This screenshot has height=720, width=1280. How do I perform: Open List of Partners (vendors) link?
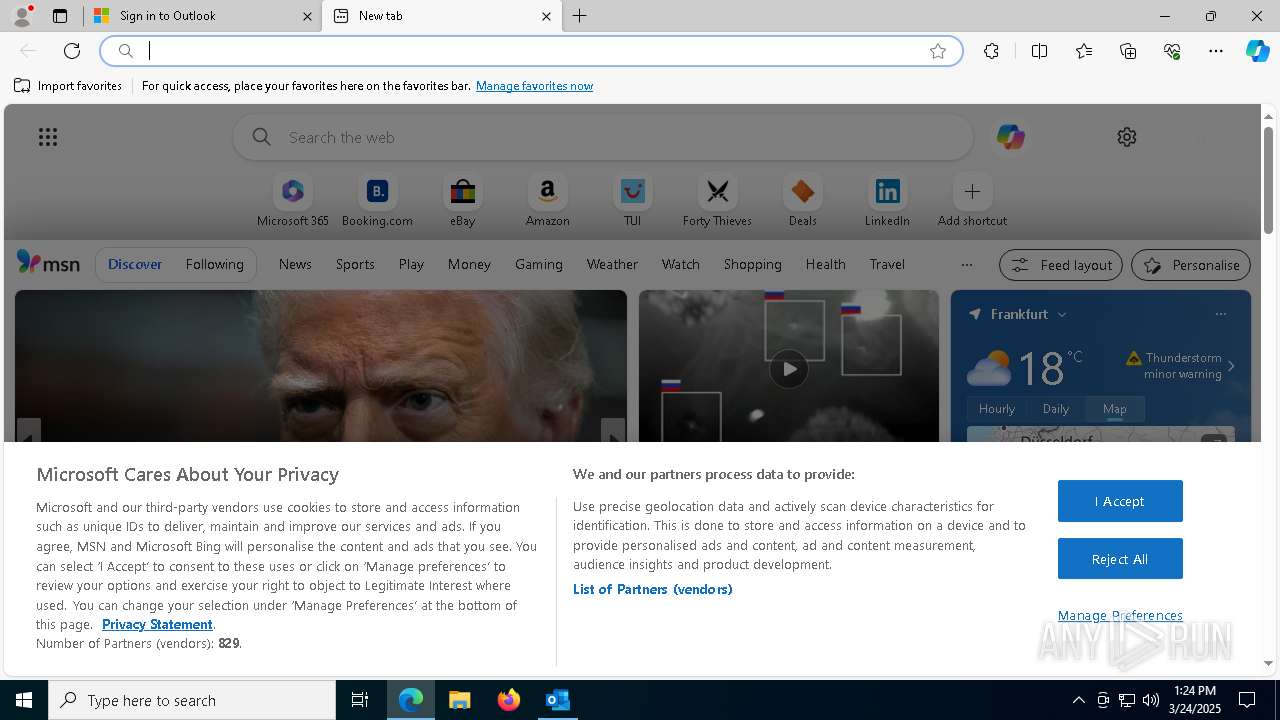652,589
